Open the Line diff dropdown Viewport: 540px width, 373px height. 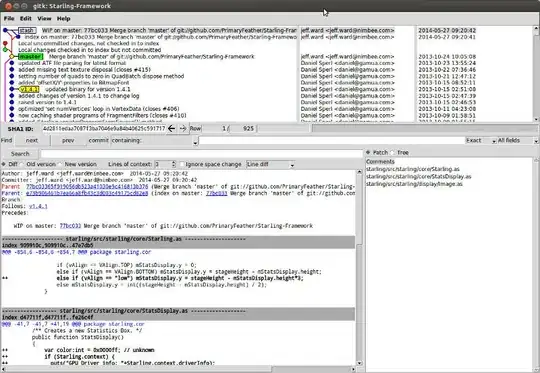point(271,165)
